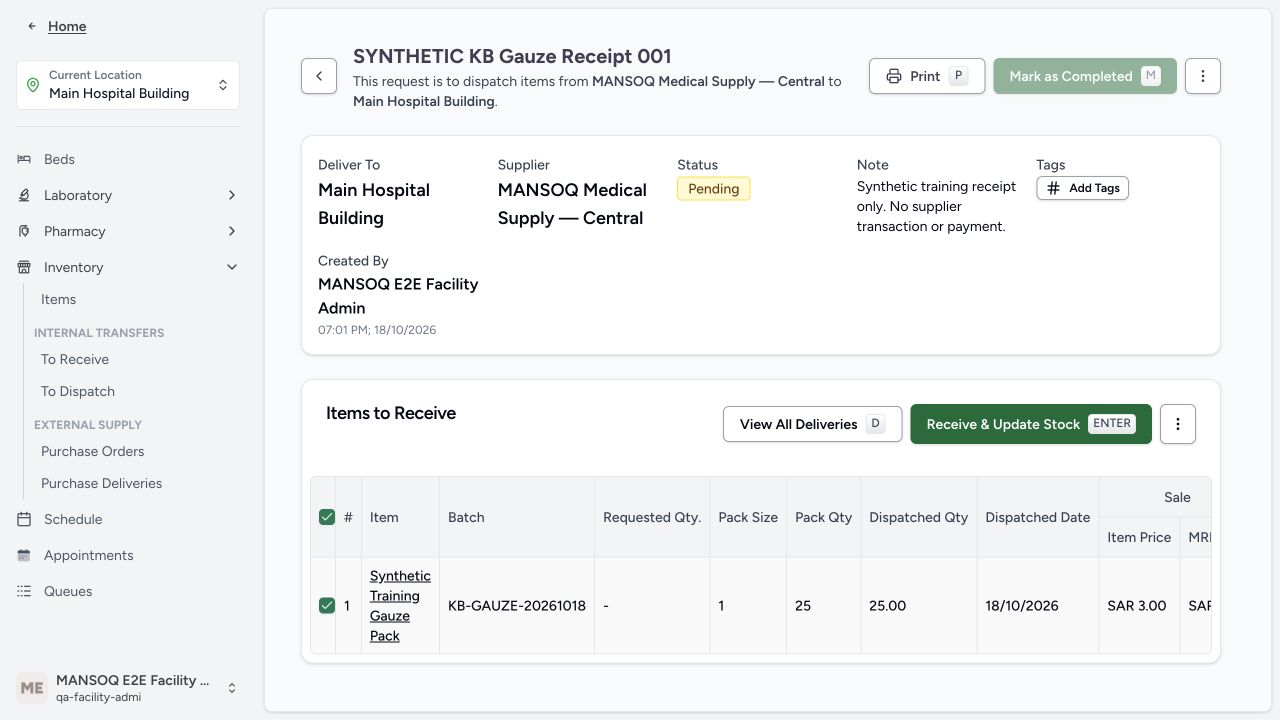Click Receive & Update Stock
This screenshot has height=720, width=1280.
coord(1031,424)
